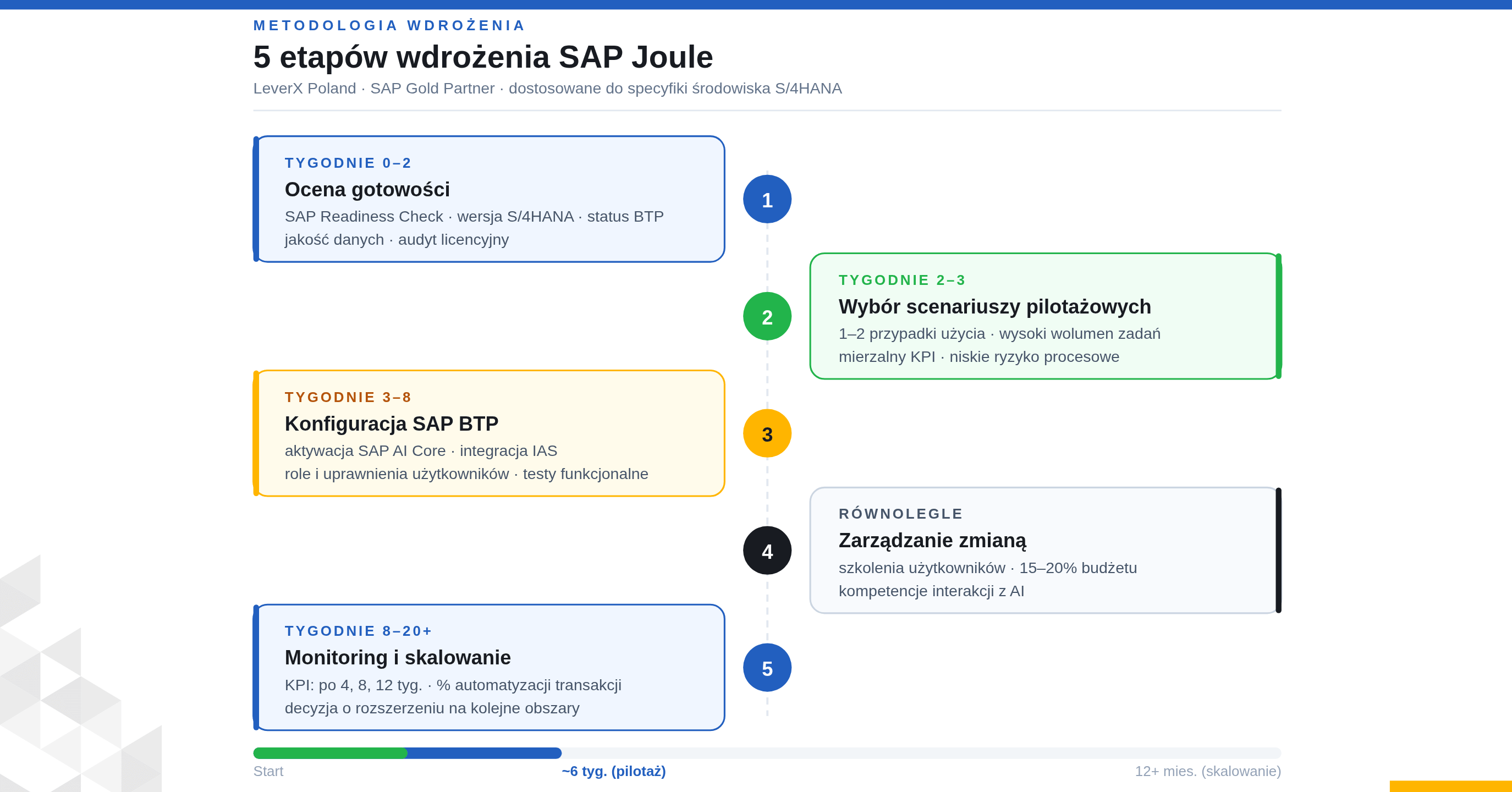
Task: Click the 'TYGODNIE 2–3' label
Action: pos(902,280)
